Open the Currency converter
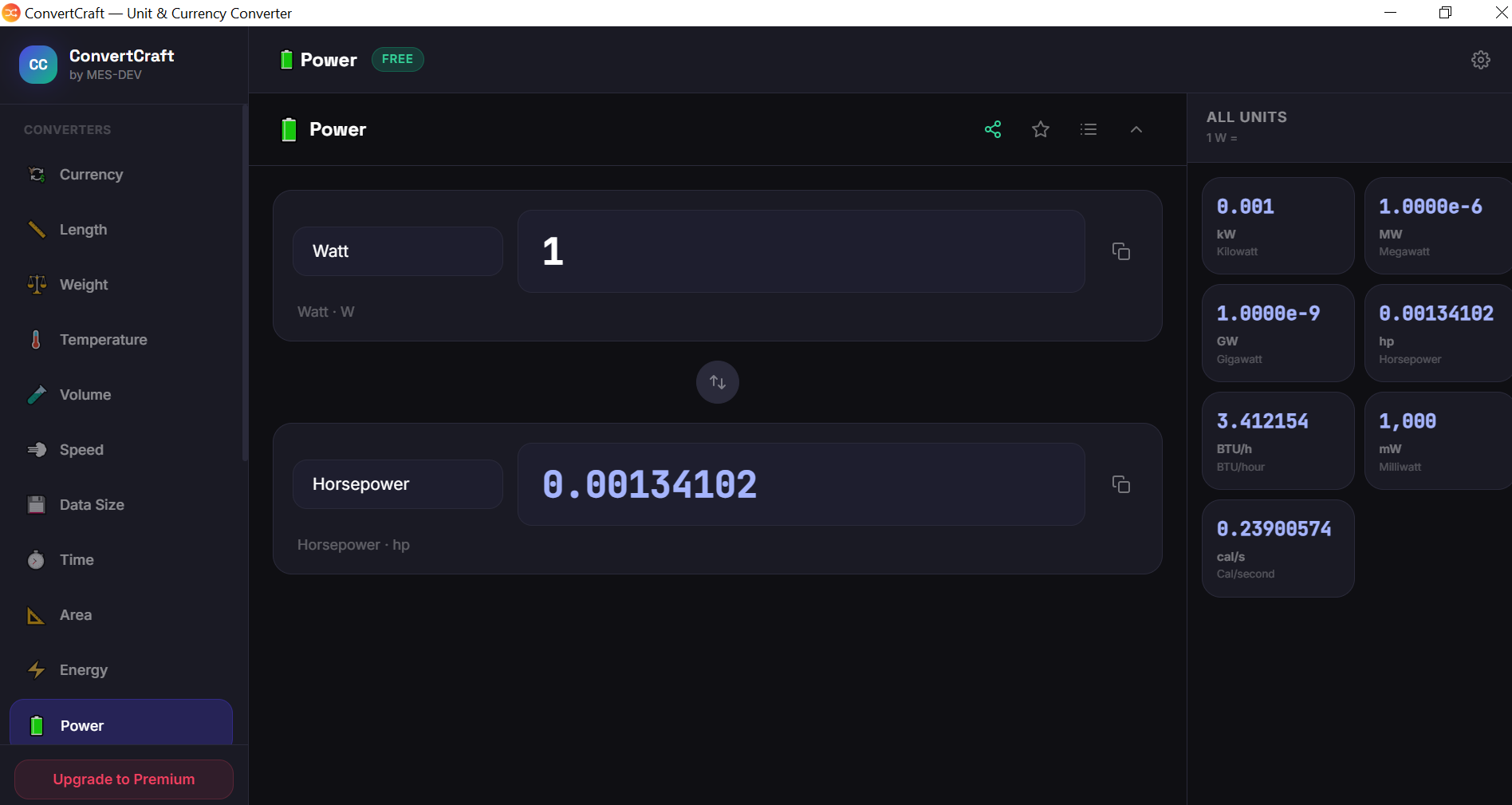The image size is (1512, 805). (121, 175)
